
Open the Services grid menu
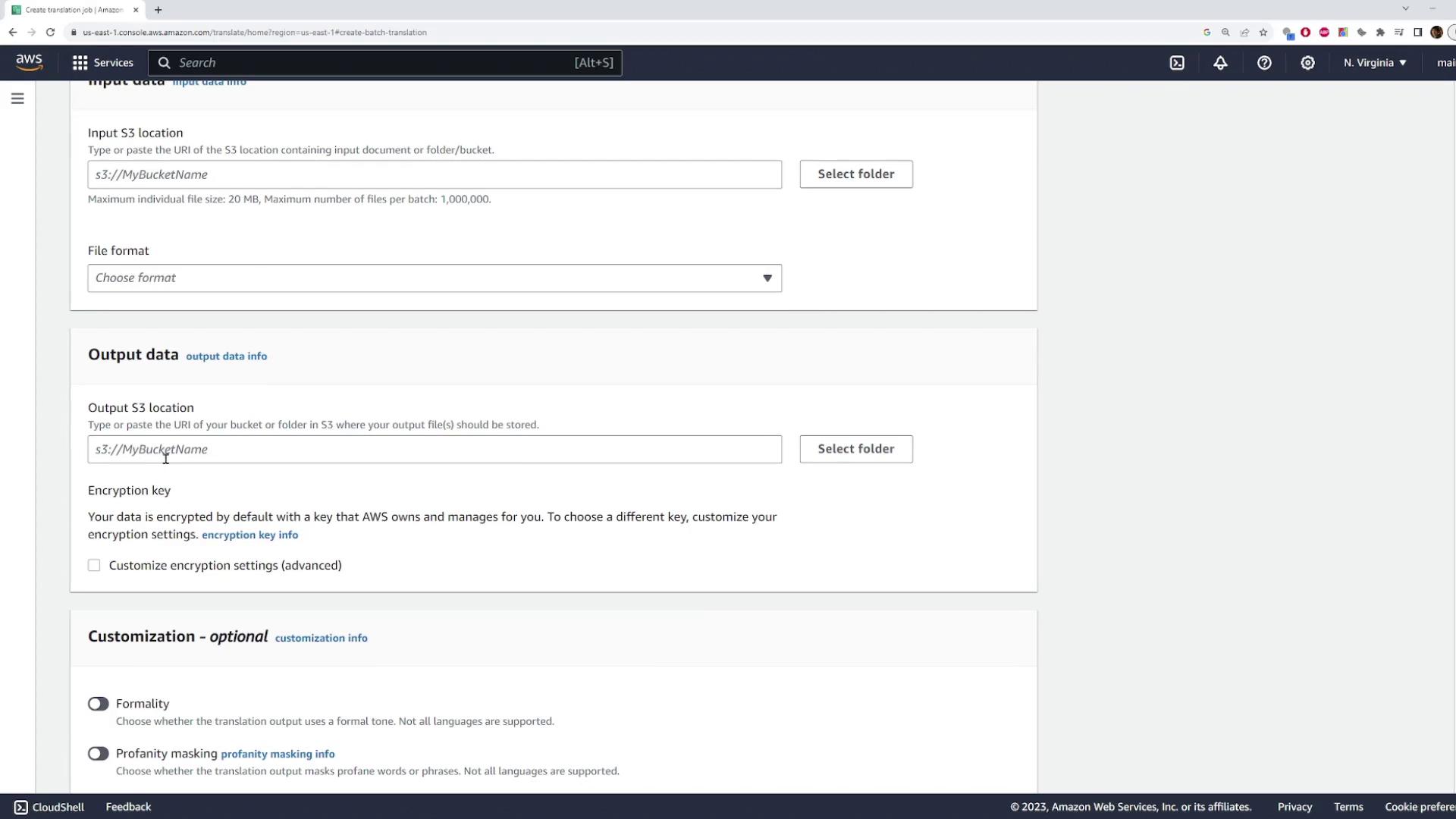pyautogui.click(x=102, y=63)
